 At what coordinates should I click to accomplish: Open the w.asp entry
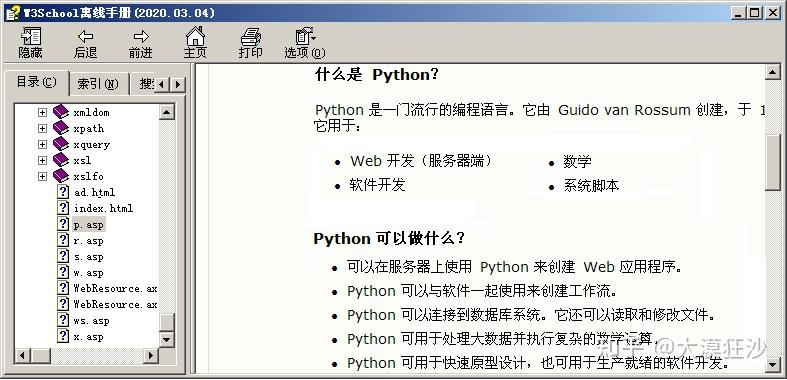(88, 273)
